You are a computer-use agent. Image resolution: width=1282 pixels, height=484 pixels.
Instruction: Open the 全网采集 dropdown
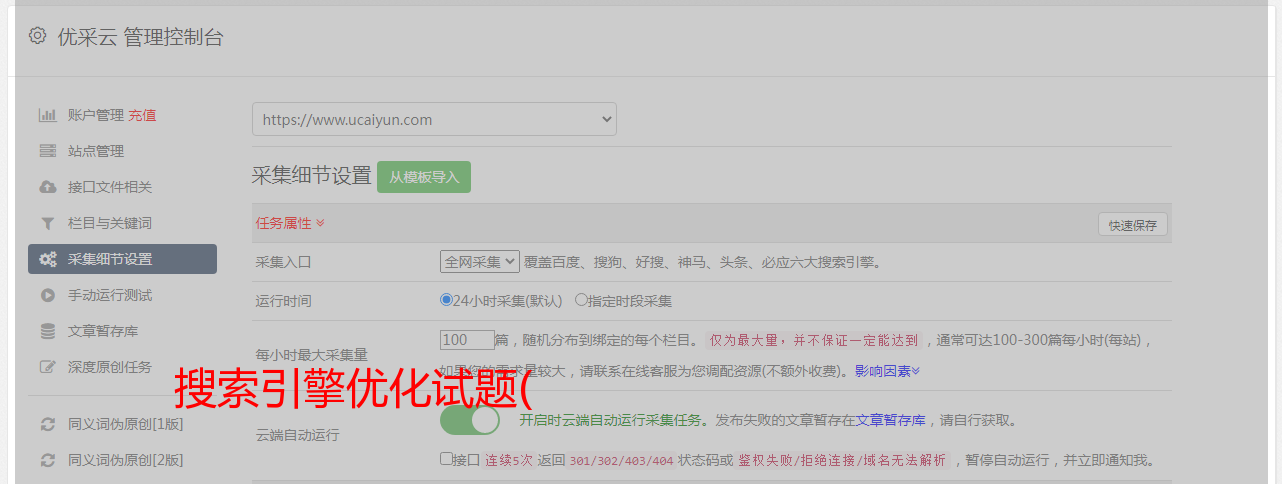(x=480, y=262)
